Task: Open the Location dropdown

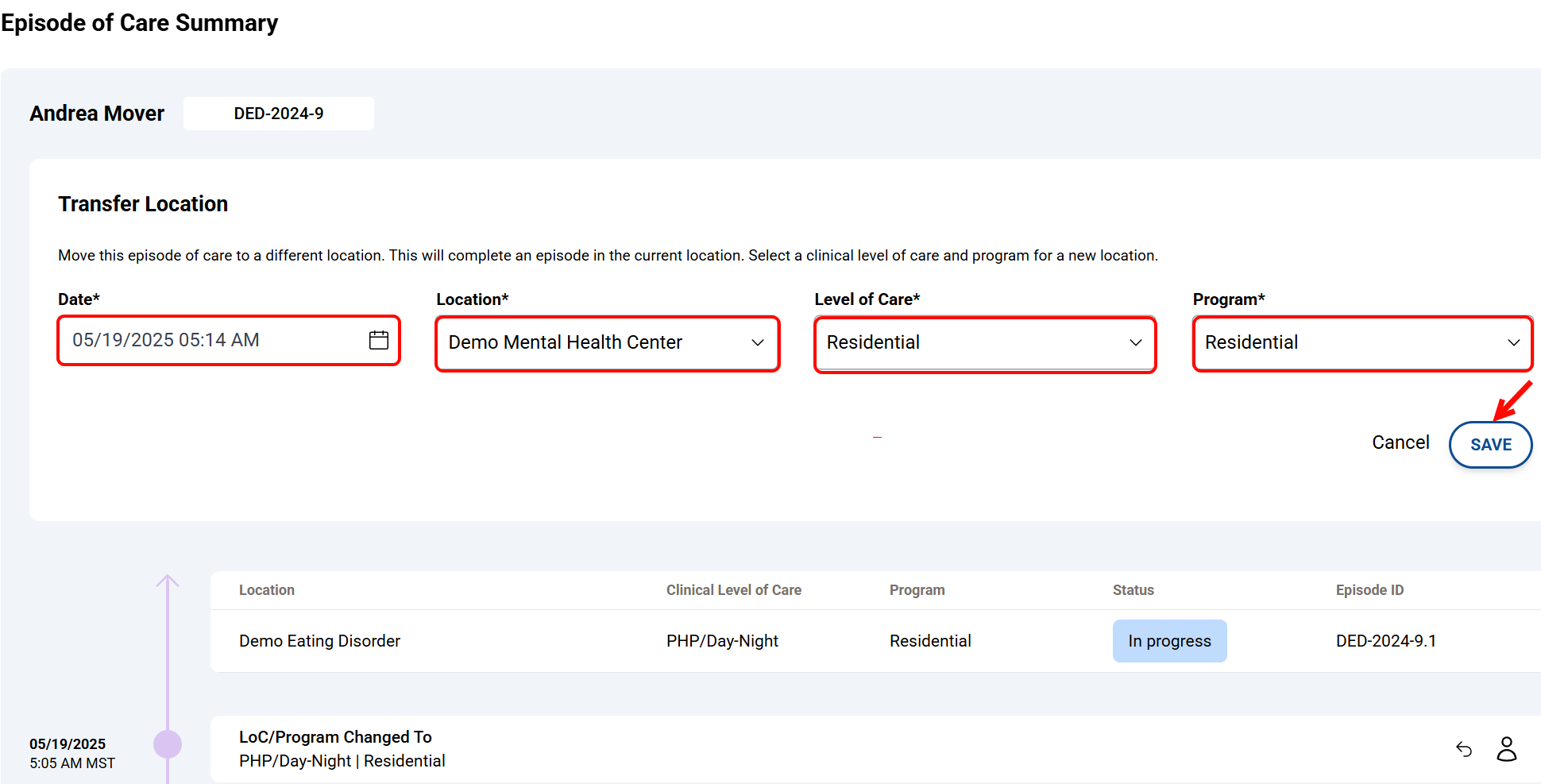Action: 607,343
